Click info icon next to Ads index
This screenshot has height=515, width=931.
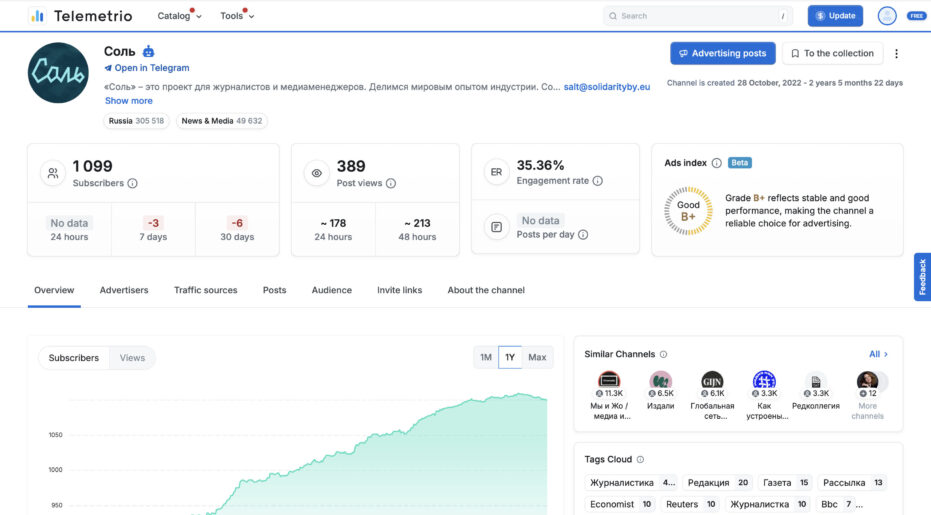(717, 163)
